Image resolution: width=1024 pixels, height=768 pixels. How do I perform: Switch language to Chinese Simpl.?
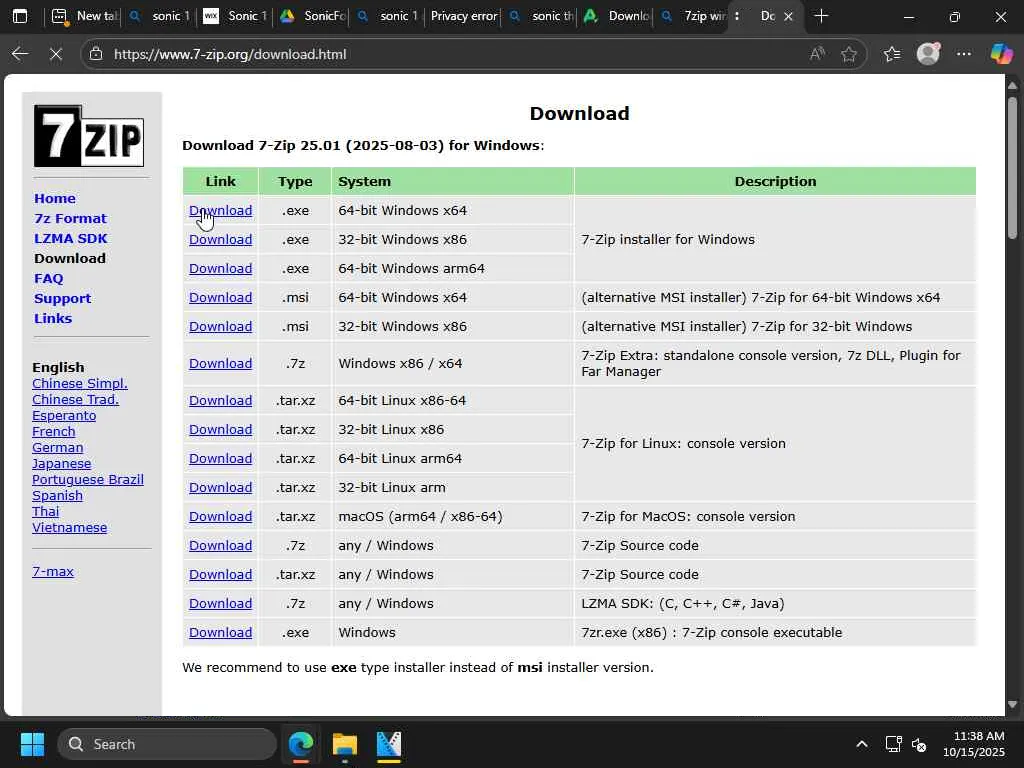[x=80, y=383]
